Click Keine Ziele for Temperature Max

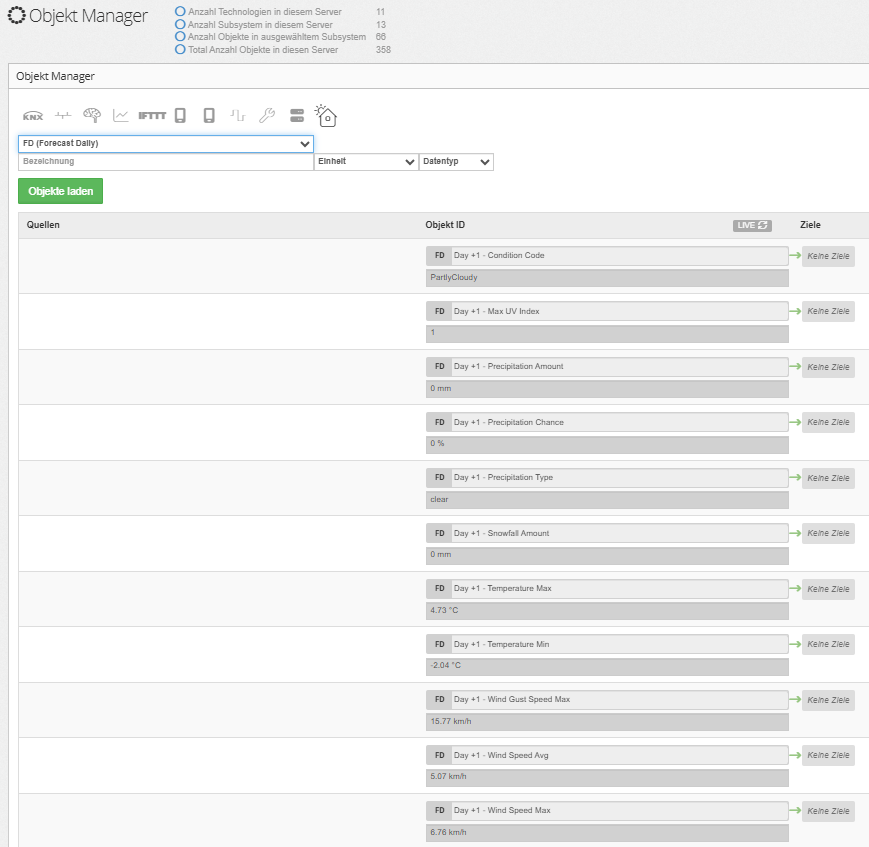coord(828,589)
